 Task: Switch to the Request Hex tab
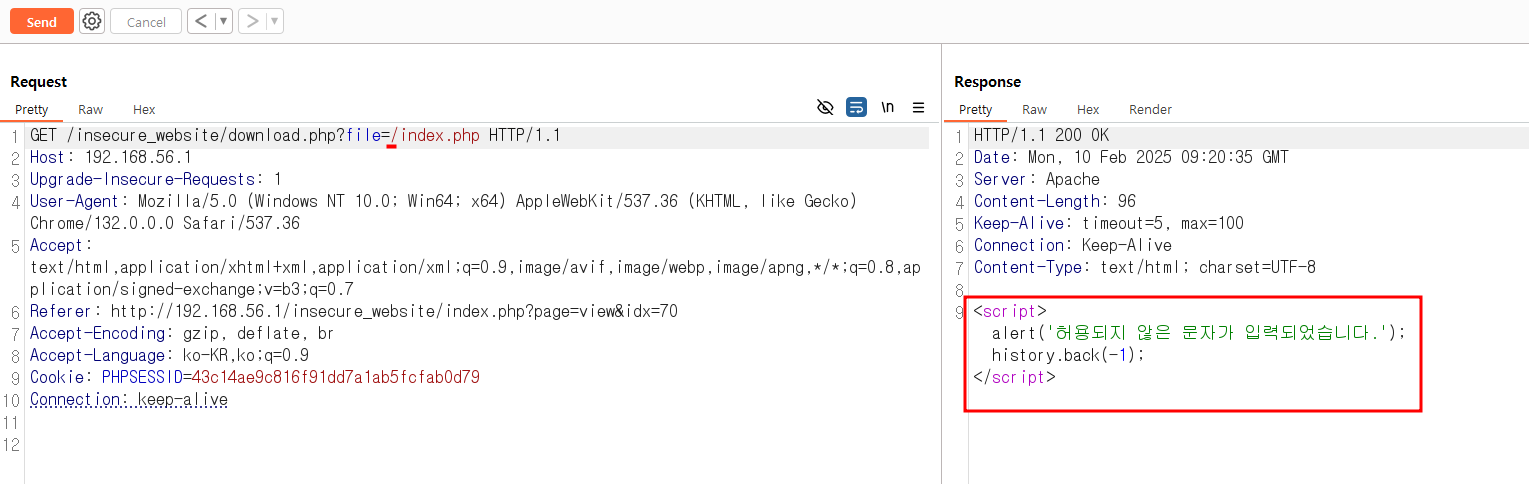click(x=144, y=110)
